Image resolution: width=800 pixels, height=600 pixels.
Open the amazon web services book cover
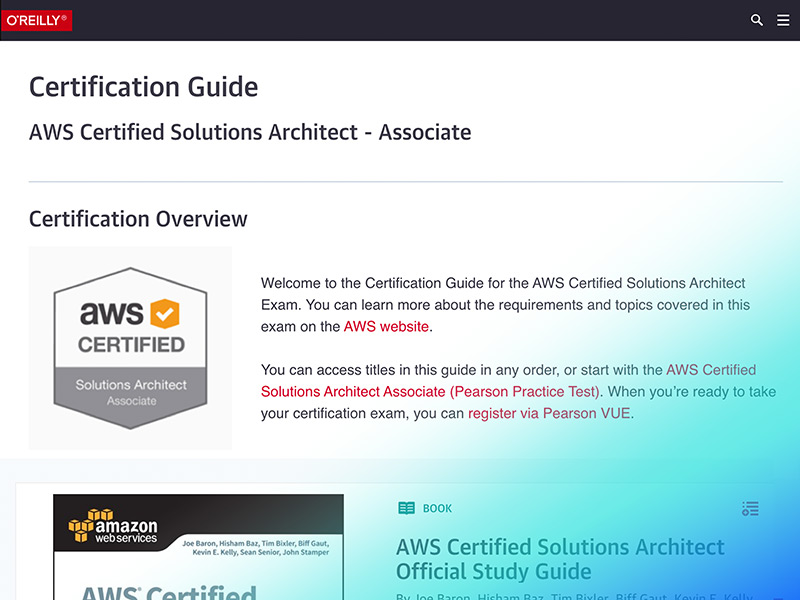[198, 547]
